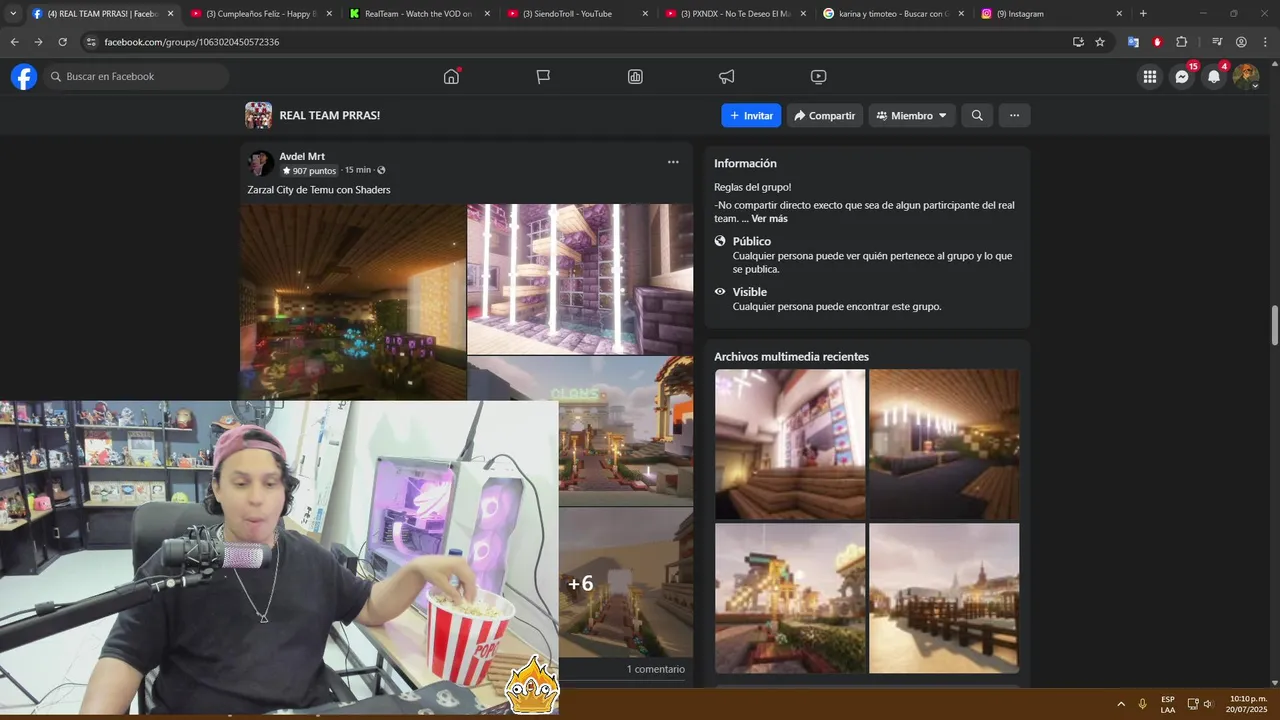Reload the Facebook page
Image resolution: width=1280 pixels, height=720 pixels.
pos(62,42)
